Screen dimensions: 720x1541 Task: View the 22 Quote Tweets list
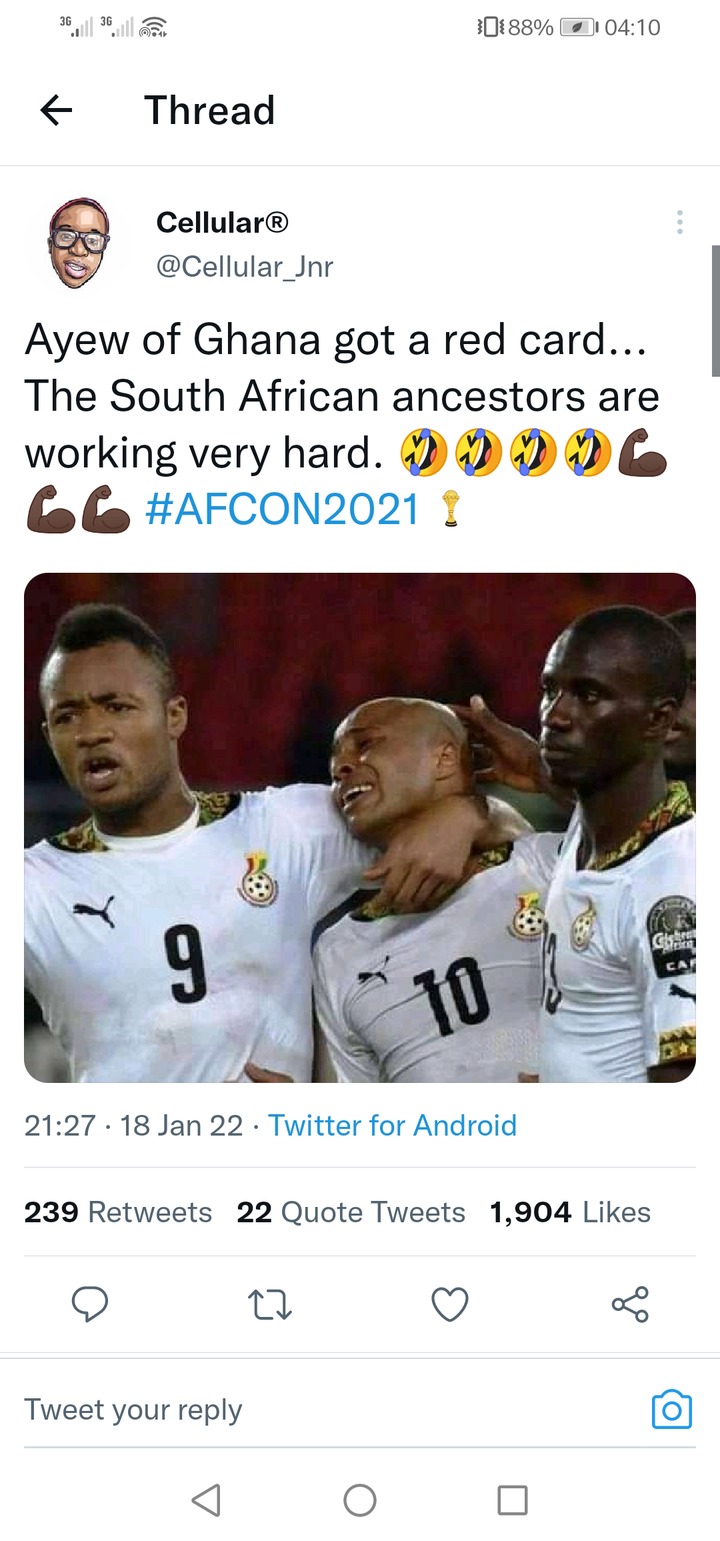coord(351,1212)
